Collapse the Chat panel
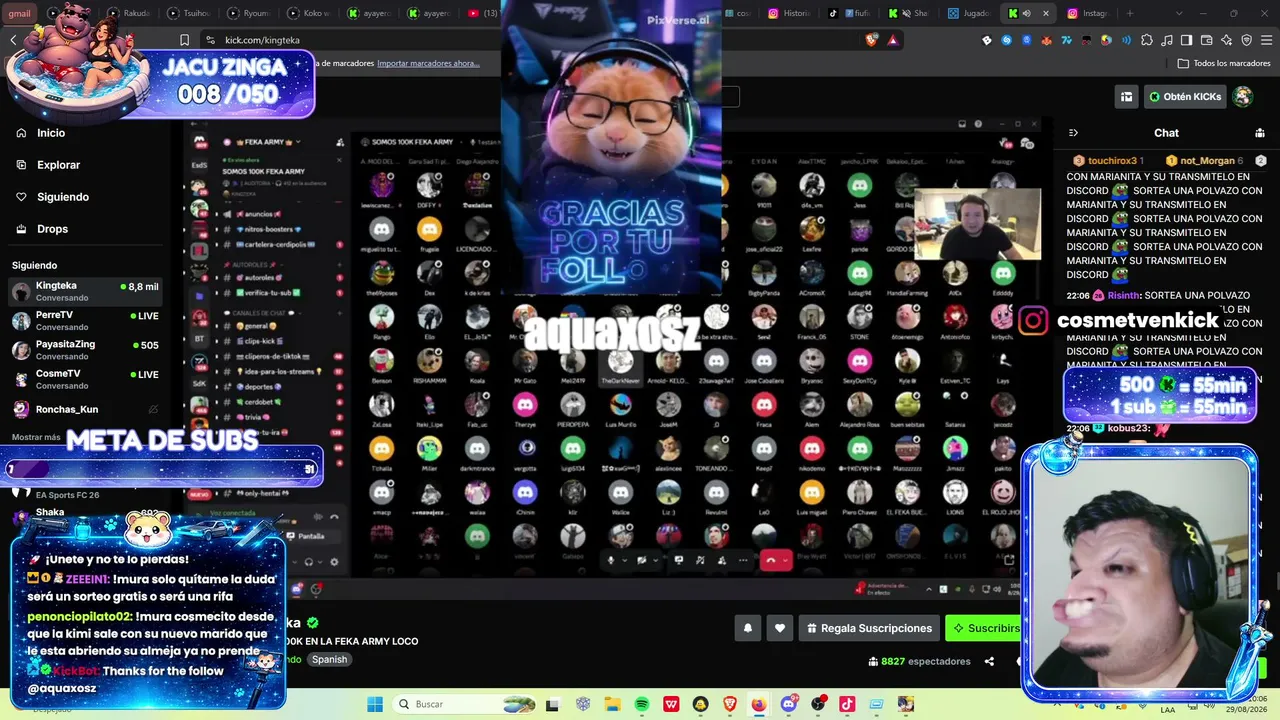The image size is (1280, 720). pyautogui.click(x=1073, y=133)
